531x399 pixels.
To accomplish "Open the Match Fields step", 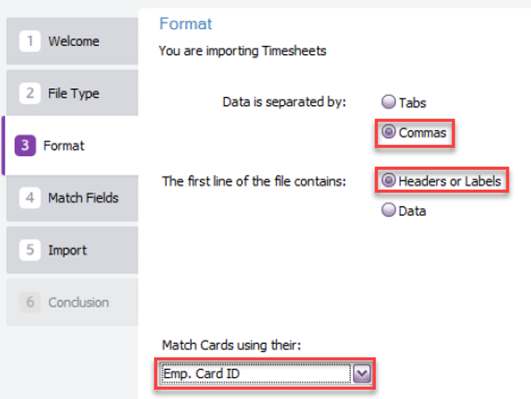I will pyautogui.click(x=72, y=198).
